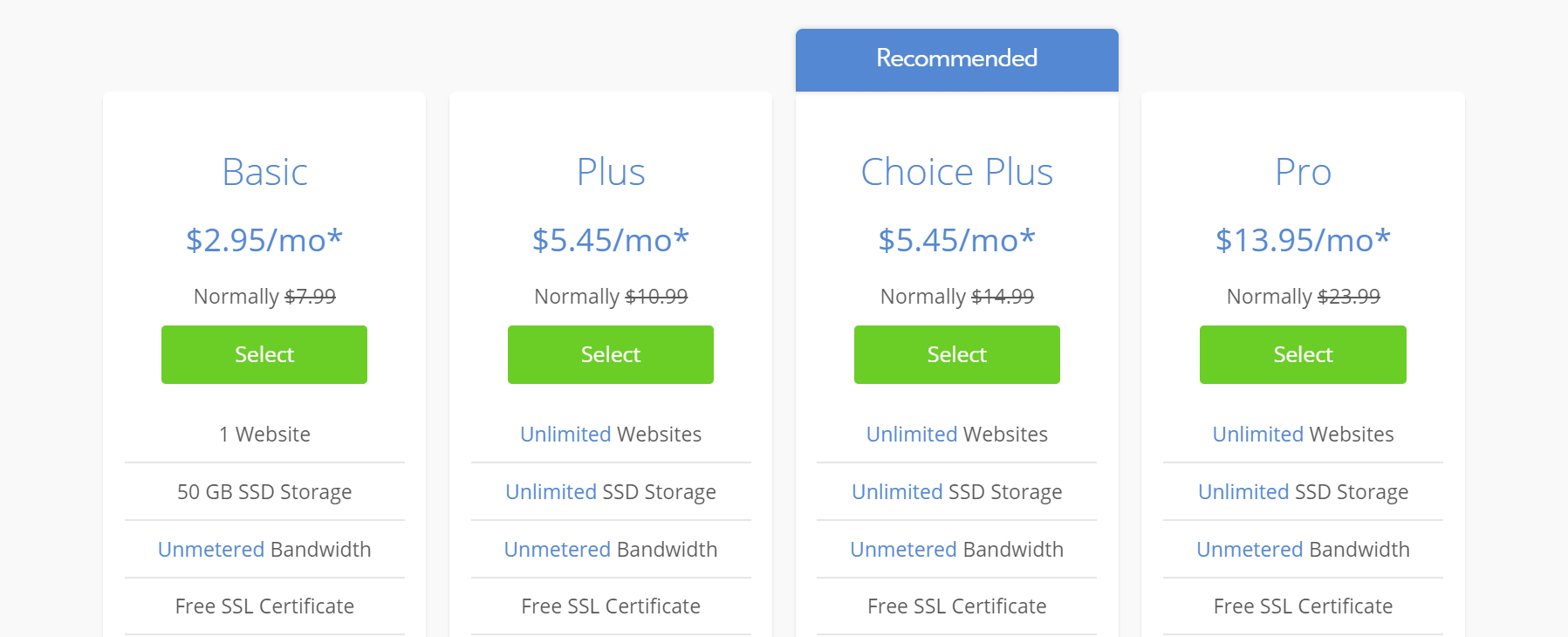Open the Unlimited Websites link in Pro
The image size is (1568, 637).
(1258, 434)
